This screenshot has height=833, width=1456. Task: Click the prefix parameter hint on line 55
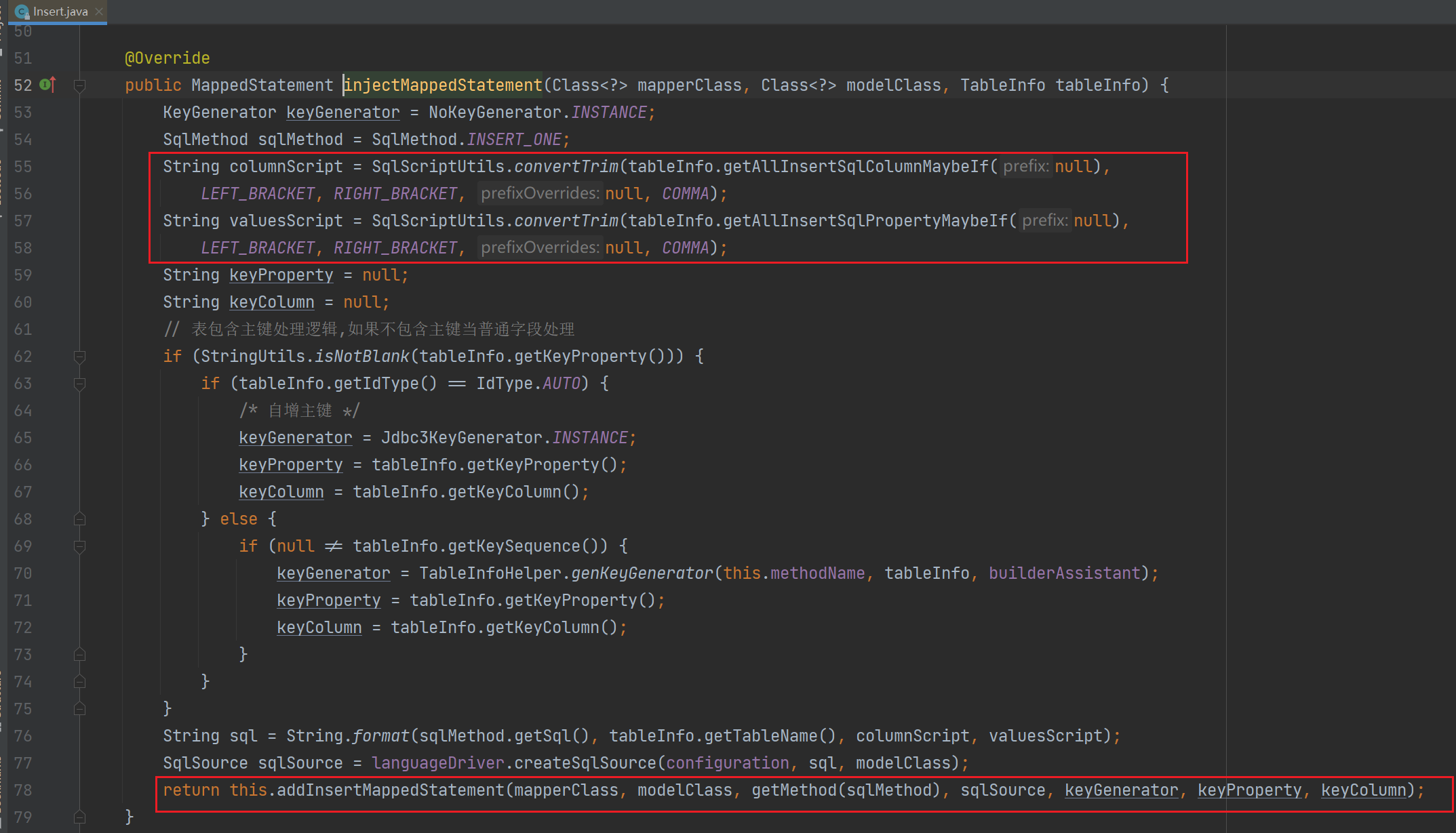coord(1025,167)
